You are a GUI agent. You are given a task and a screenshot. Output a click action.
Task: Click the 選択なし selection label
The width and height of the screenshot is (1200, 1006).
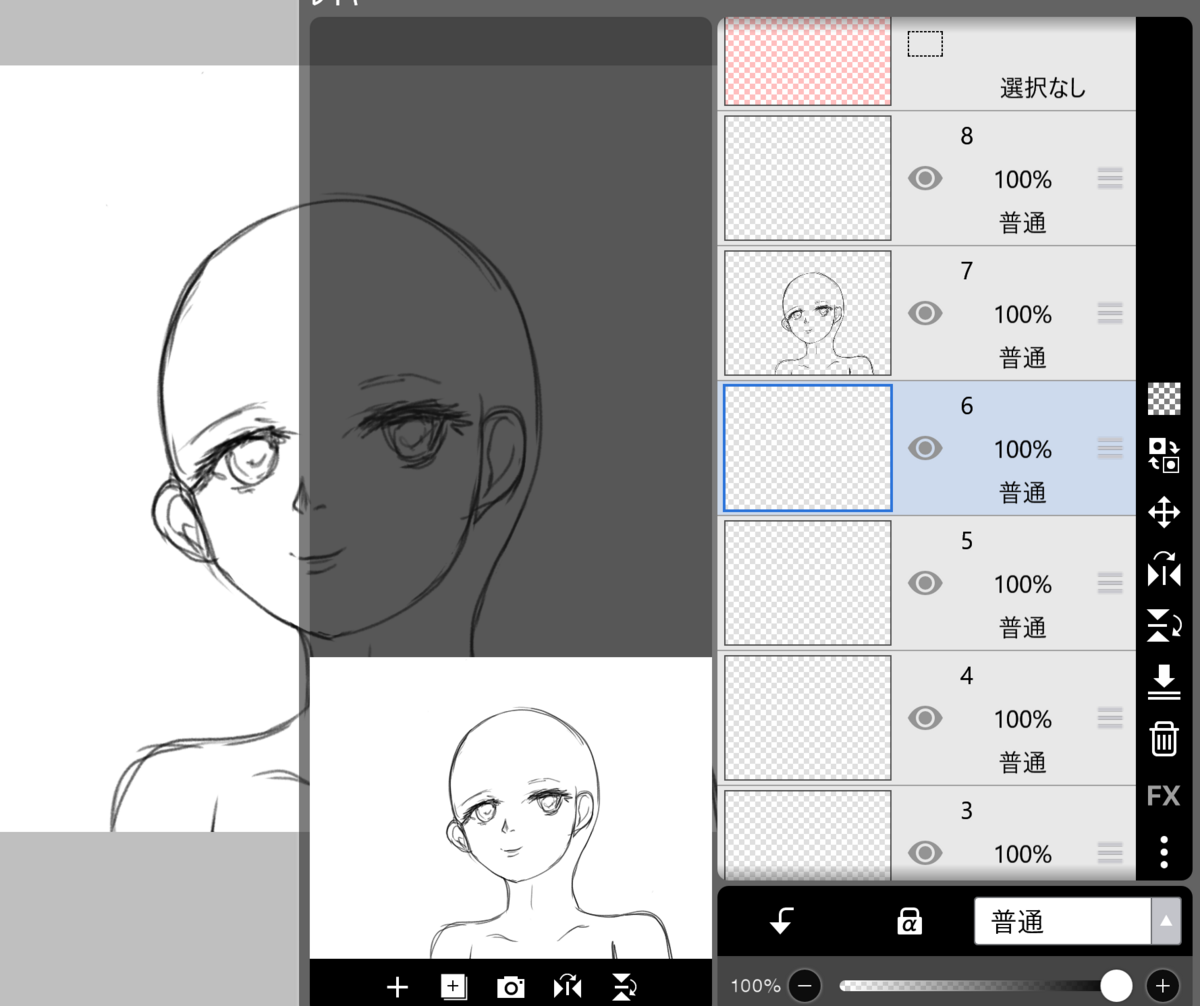[x=1043, y=88]
